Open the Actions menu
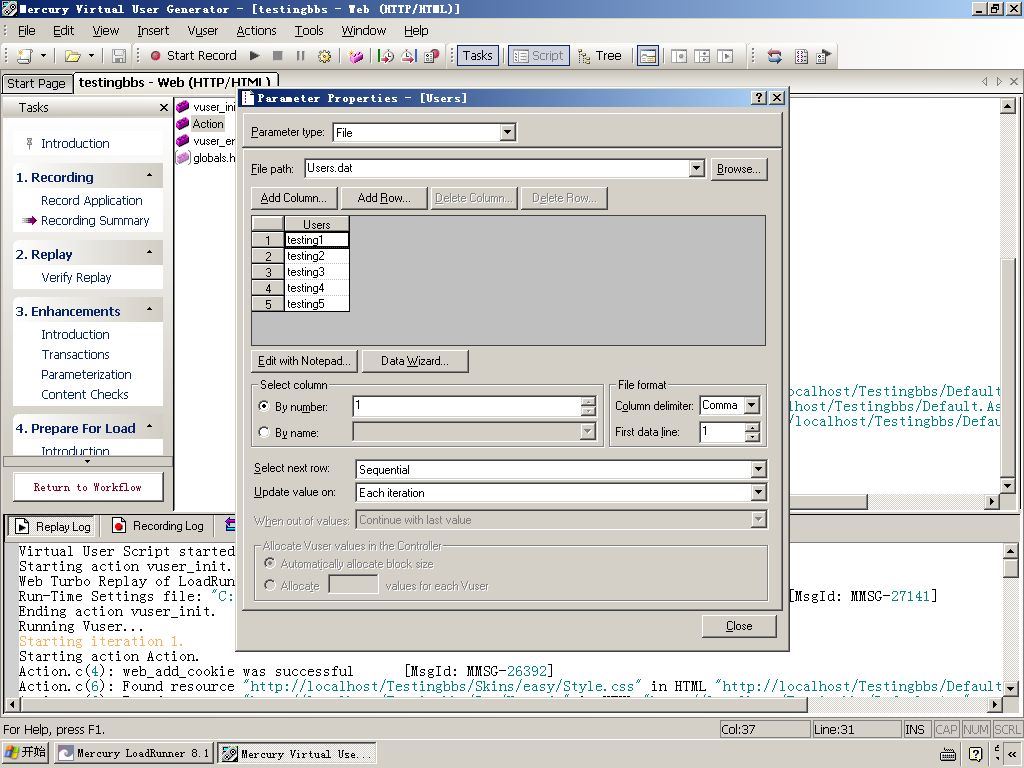Viewport: 1024px width, 768px height. (256, 31)
